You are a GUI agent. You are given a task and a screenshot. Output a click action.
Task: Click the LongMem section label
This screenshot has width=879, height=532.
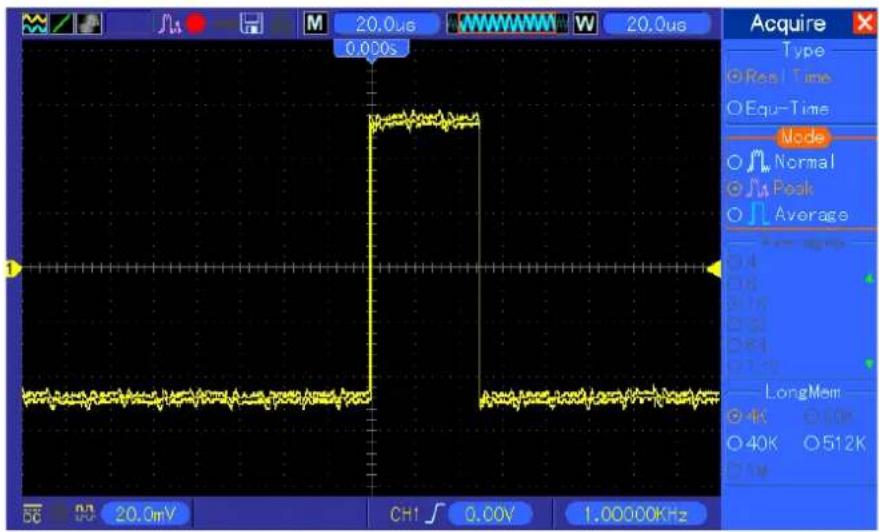pyautogui.click(x=802, y=392)
